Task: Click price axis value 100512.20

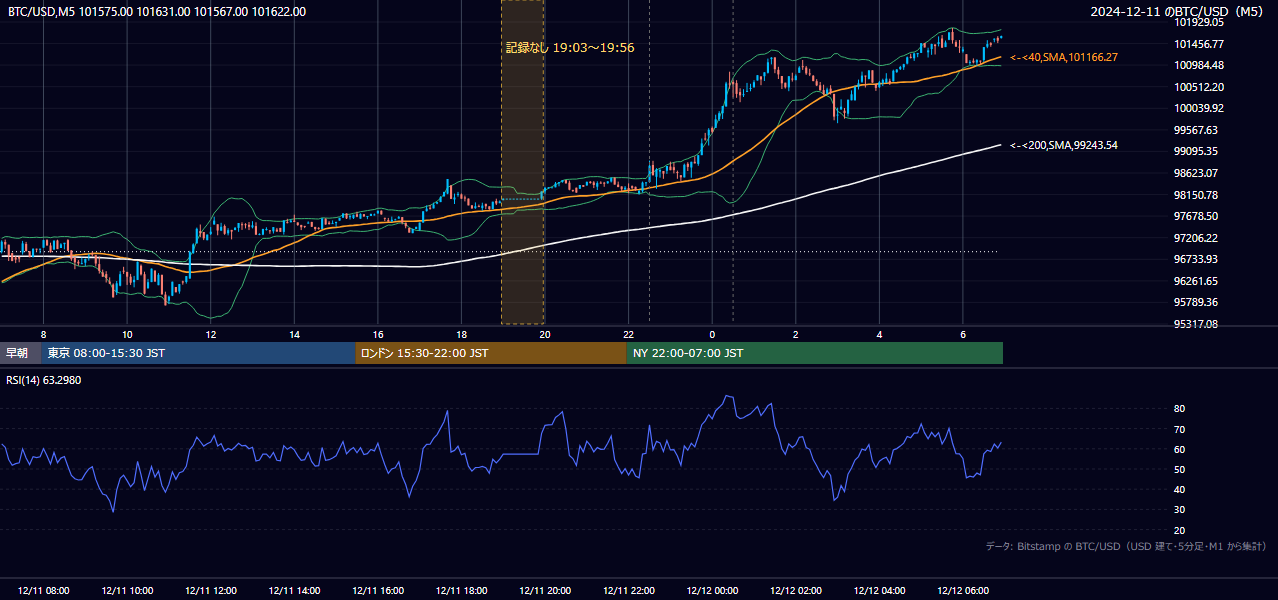Action: click(1198, 87)
